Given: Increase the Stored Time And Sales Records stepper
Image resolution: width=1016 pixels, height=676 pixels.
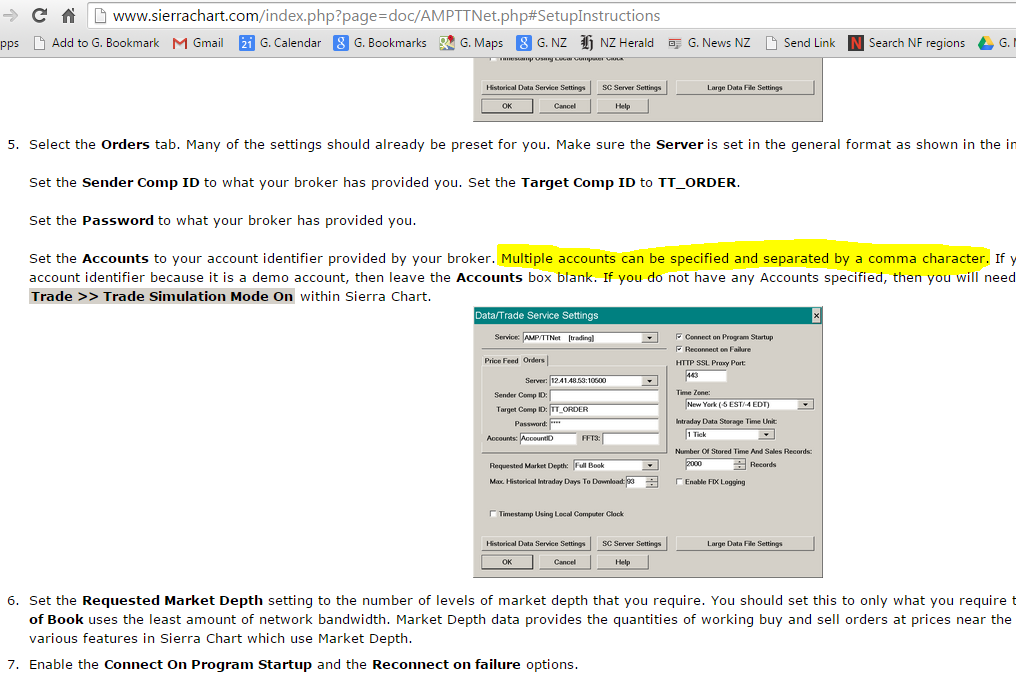Looking at the screenshot, I should coord(739,461).
